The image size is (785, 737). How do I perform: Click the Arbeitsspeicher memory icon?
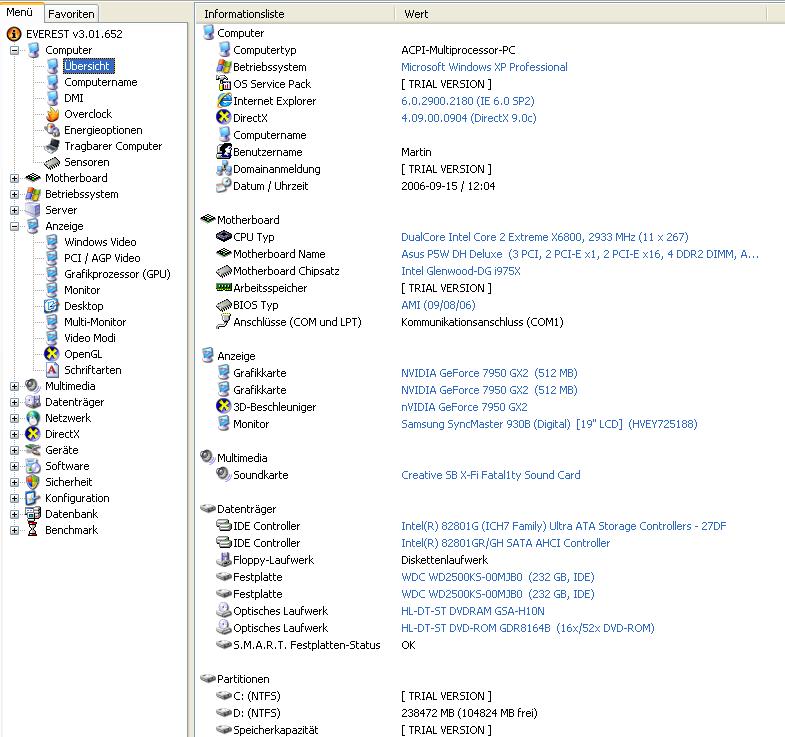click(x=224, y=287)
